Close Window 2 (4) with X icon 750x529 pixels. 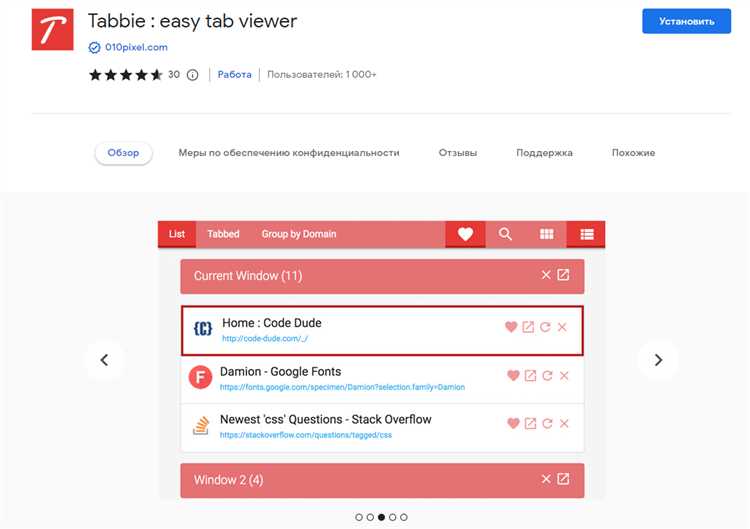point(546,479)
